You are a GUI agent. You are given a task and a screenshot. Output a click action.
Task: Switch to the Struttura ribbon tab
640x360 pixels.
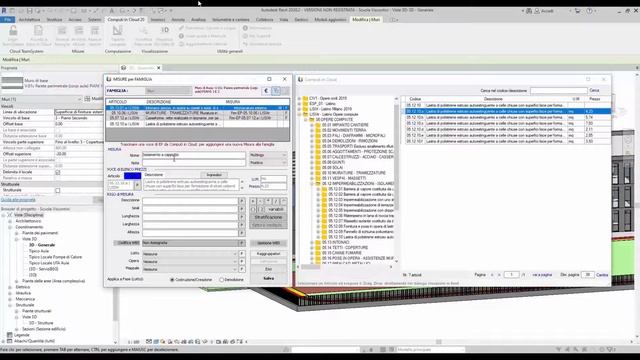click(x=54, y=20)
